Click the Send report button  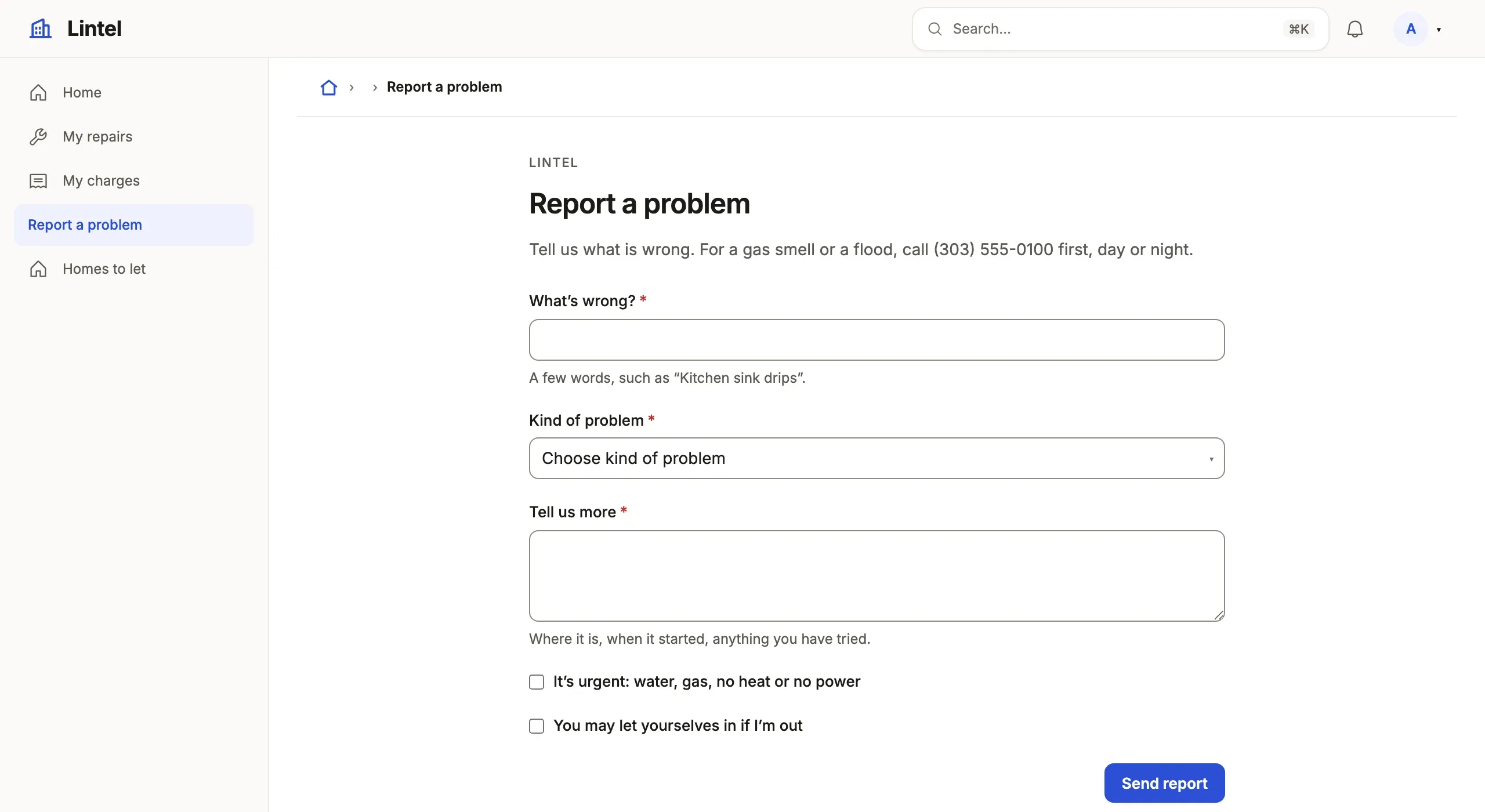point(1164,783)
